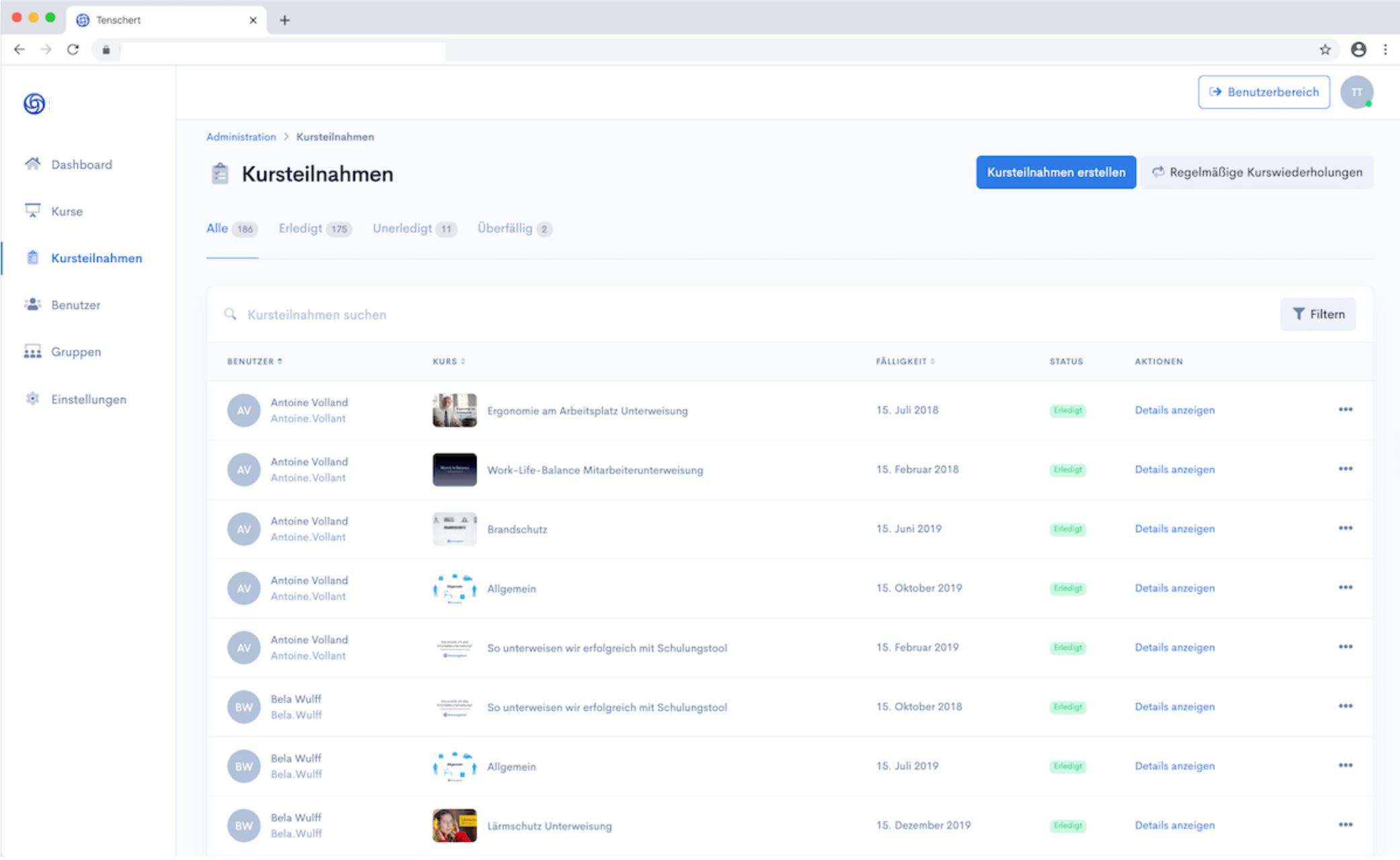Click the Dashboard home icon in sidebar
Image resolution: width=1400 pixels, height=860 pixels.
click(x=32, y=164)
